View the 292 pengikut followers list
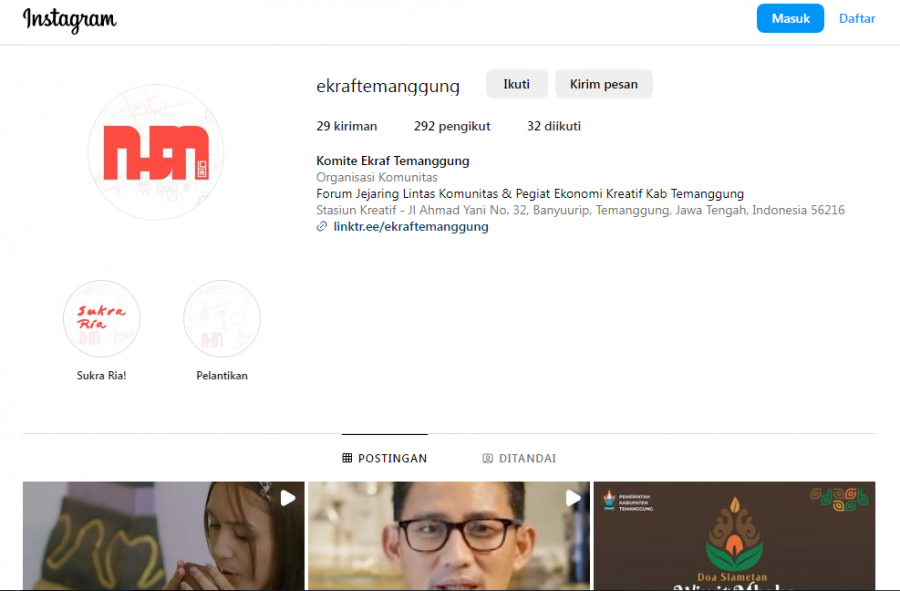The width and height of the screenshot is (900, 591). pos(452,126)
